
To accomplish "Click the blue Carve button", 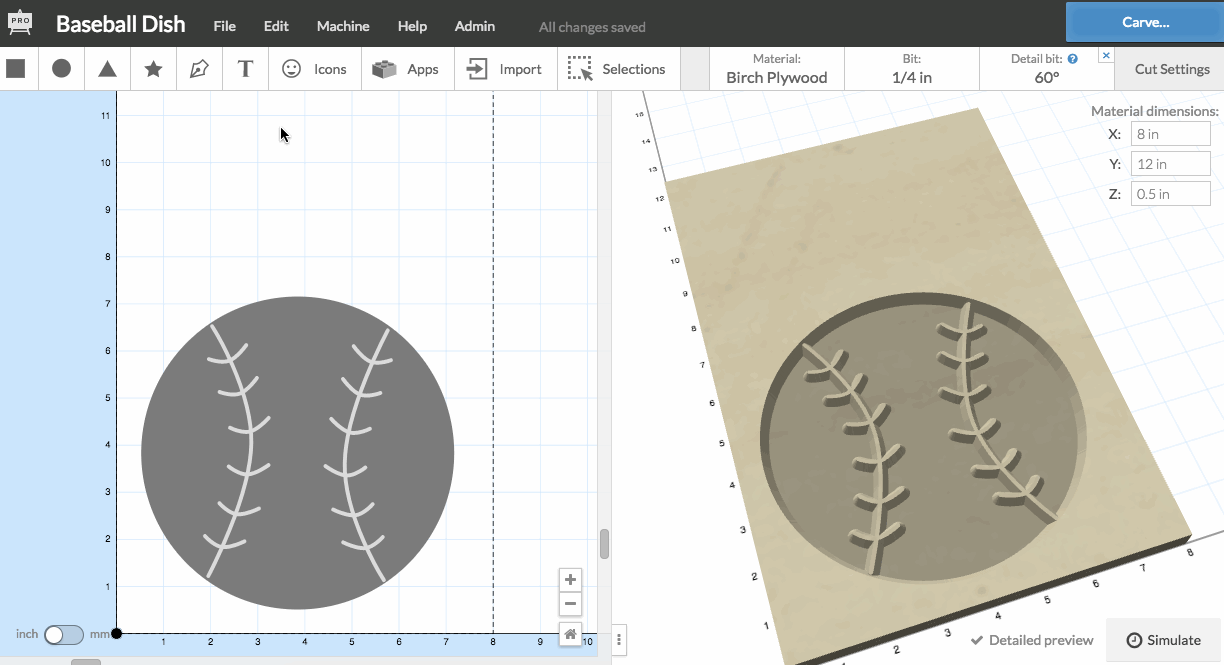I will click(1144, 22).
